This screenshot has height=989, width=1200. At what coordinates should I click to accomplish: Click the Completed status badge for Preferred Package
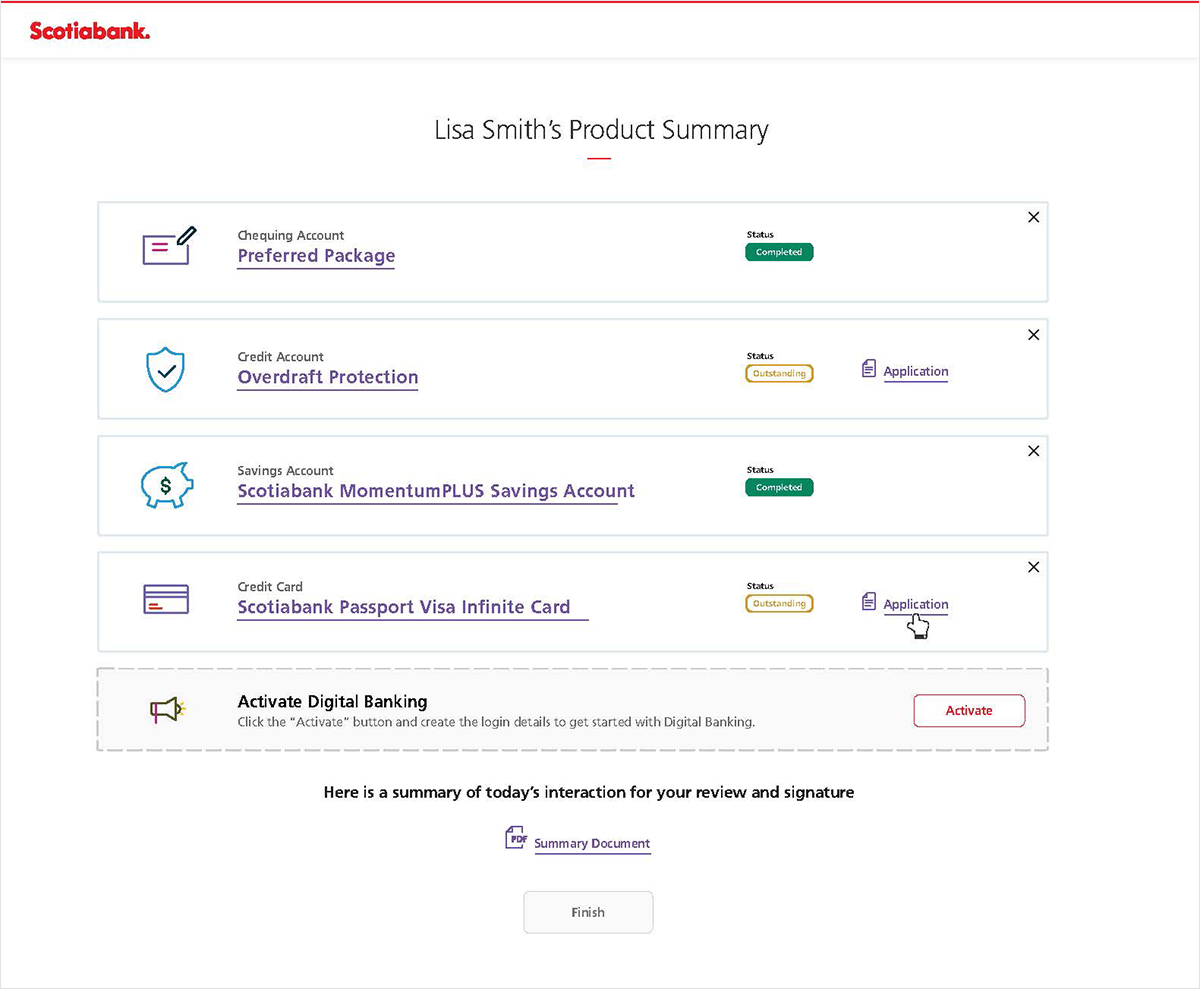[x=779, y=252]
